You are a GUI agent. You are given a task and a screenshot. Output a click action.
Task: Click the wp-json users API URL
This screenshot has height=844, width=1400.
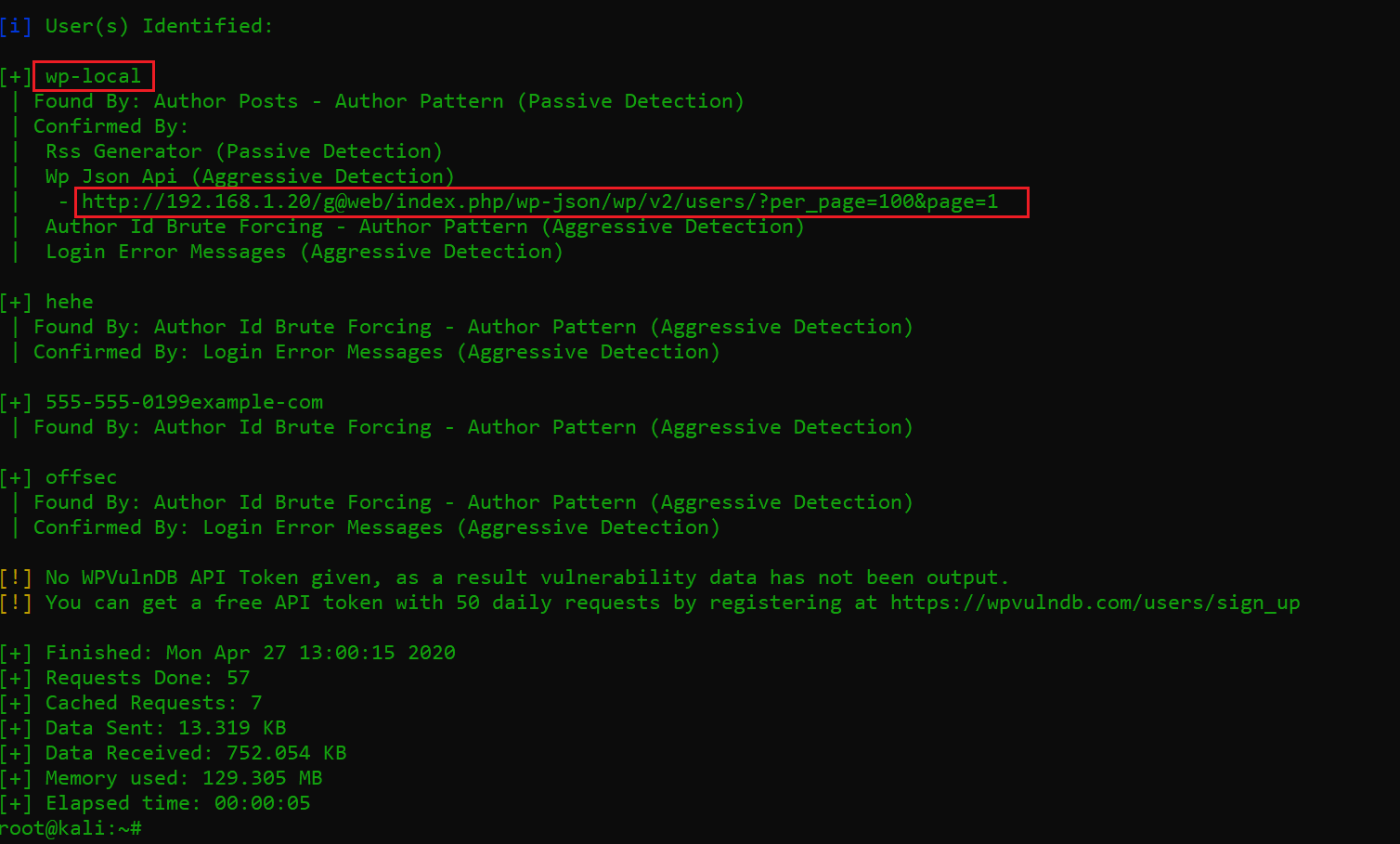(540, 201)
